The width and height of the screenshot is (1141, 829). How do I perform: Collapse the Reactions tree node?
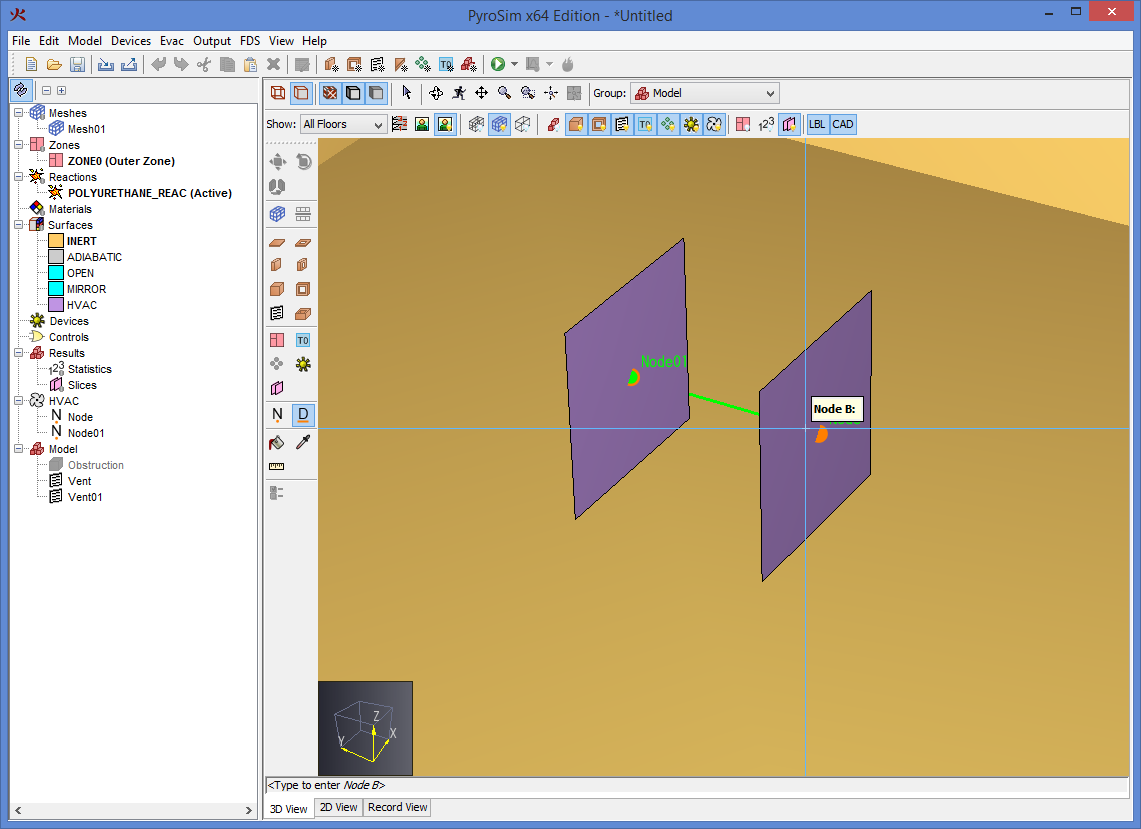tap(18, 177)
